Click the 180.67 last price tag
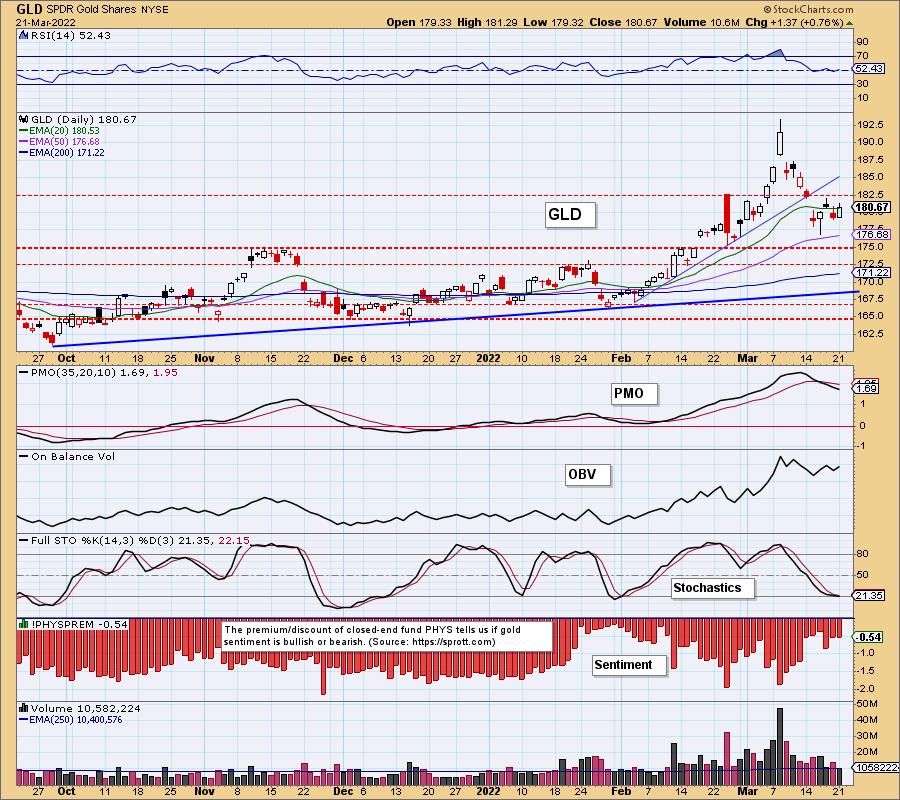Screen dimensions: 900x800 pos(872,207)
